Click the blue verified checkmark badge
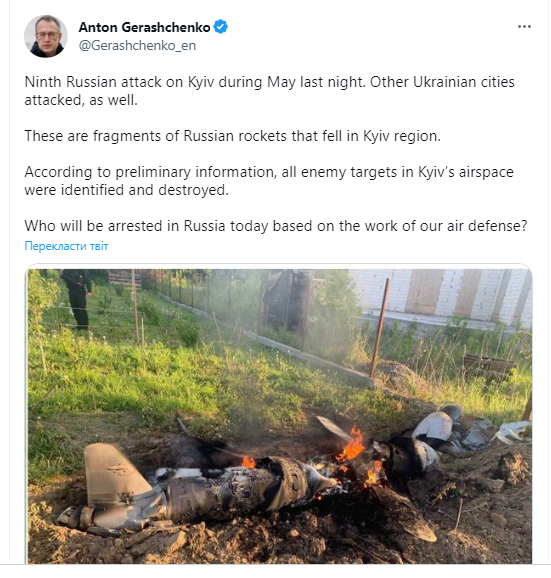The height and width of the screenshot is (578, 551). point(220,27)
